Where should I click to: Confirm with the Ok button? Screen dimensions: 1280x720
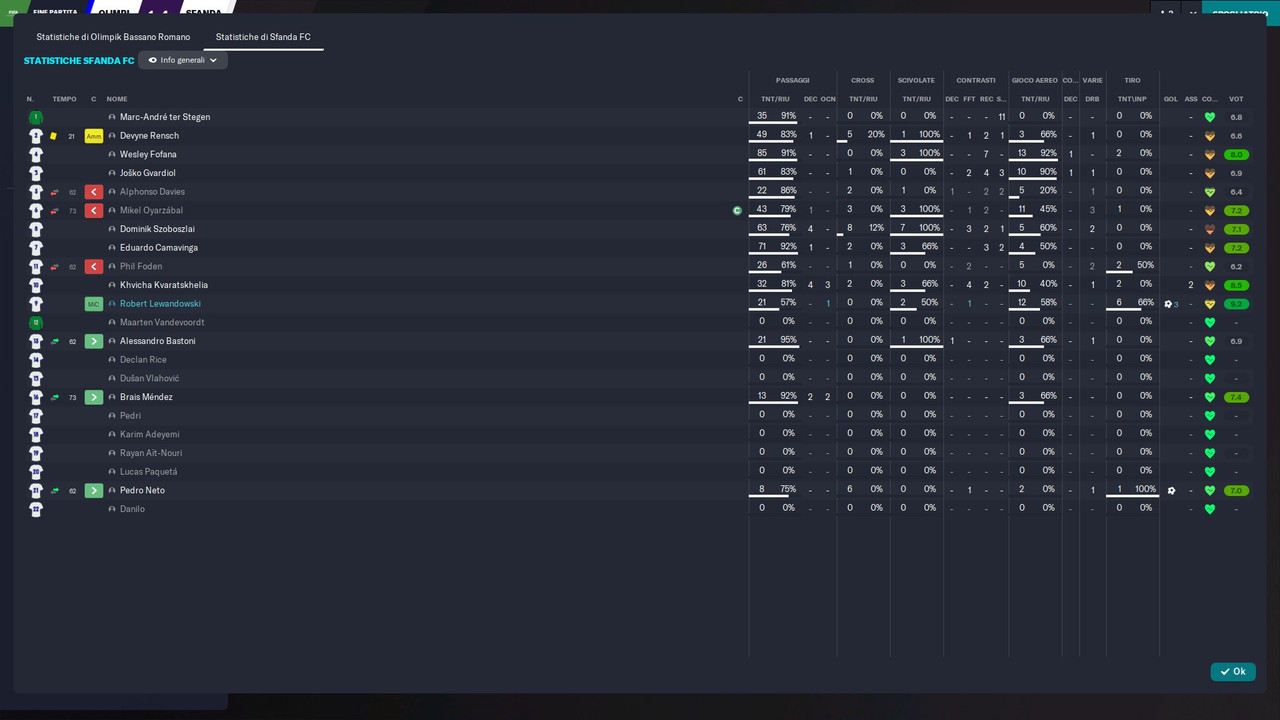tap(1233, 672)
